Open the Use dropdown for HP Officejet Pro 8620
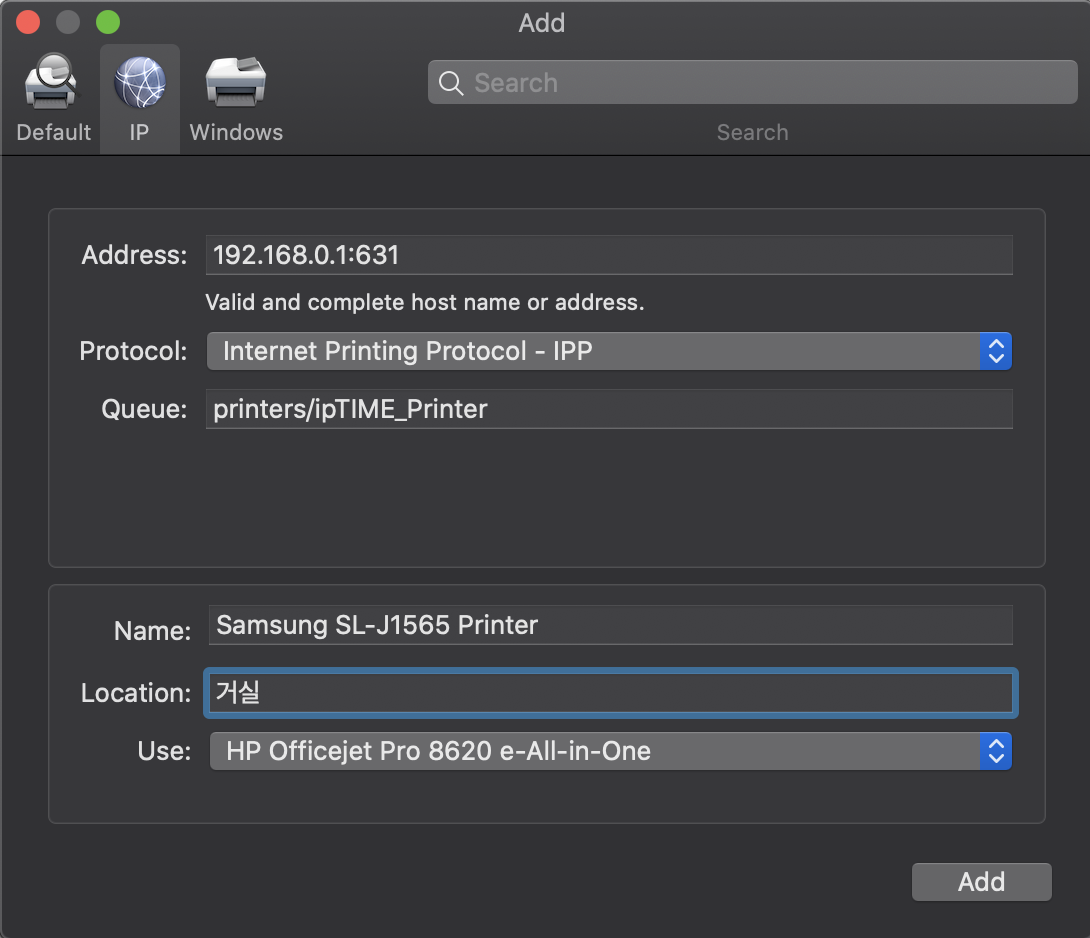Screen dimensions: 1090x938 [x=610, y=751]
